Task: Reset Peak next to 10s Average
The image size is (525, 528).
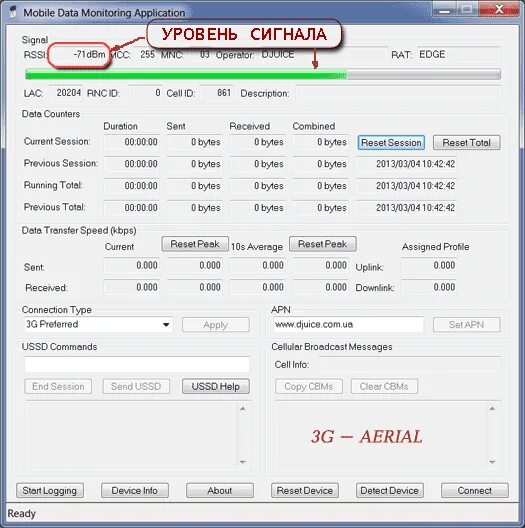Action: pos(323,244)
